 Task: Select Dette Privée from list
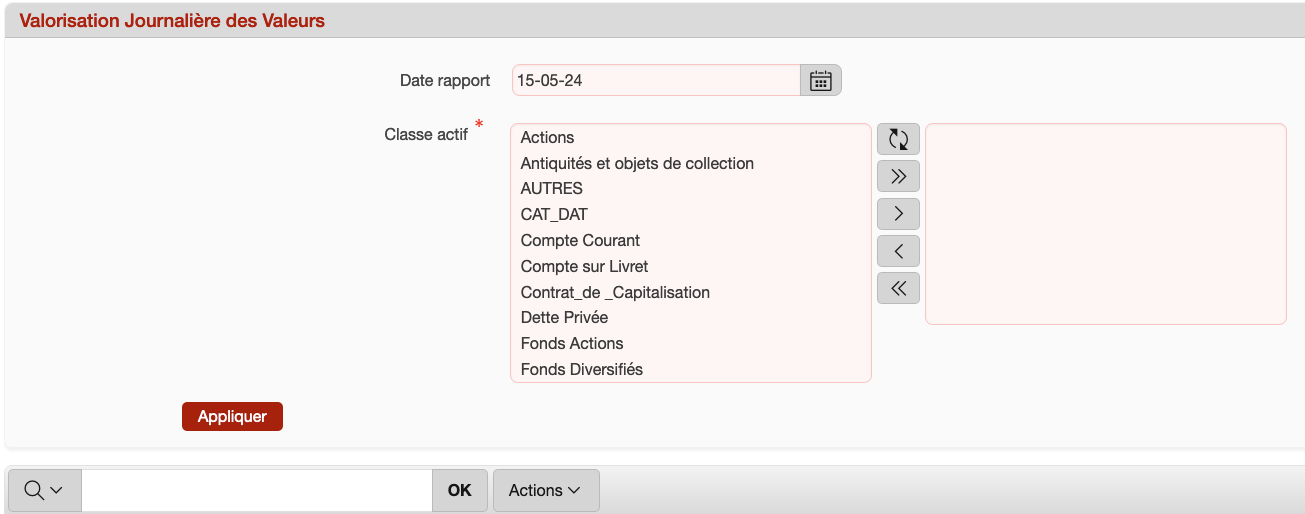point(564,317)
